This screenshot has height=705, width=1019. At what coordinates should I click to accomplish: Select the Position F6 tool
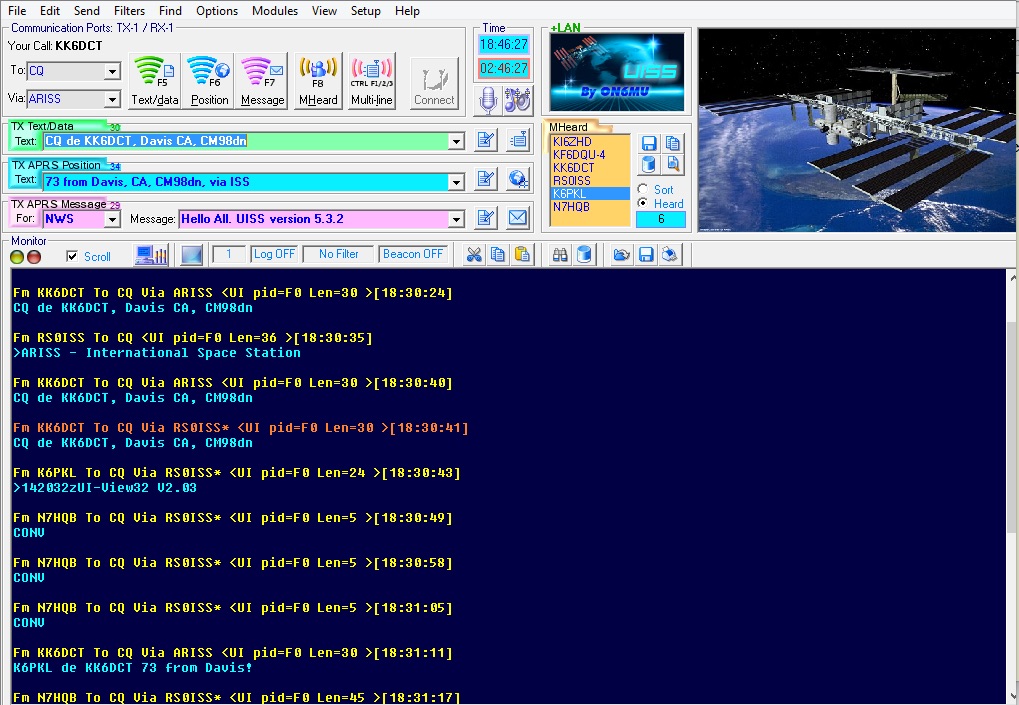coord(207,80)
